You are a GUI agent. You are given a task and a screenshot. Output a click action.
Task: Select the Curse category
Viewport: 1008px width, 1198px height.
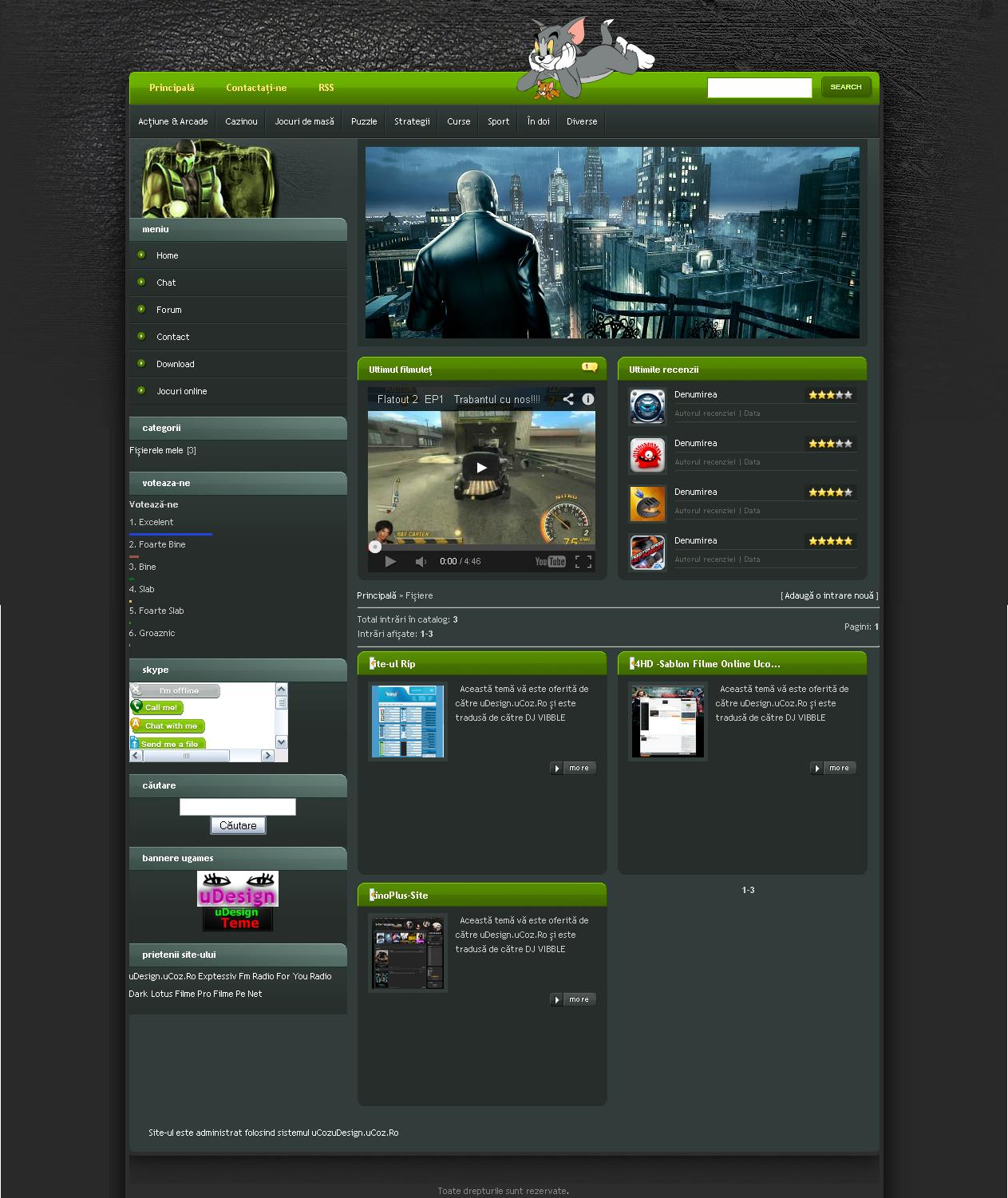tap(459, 121)
